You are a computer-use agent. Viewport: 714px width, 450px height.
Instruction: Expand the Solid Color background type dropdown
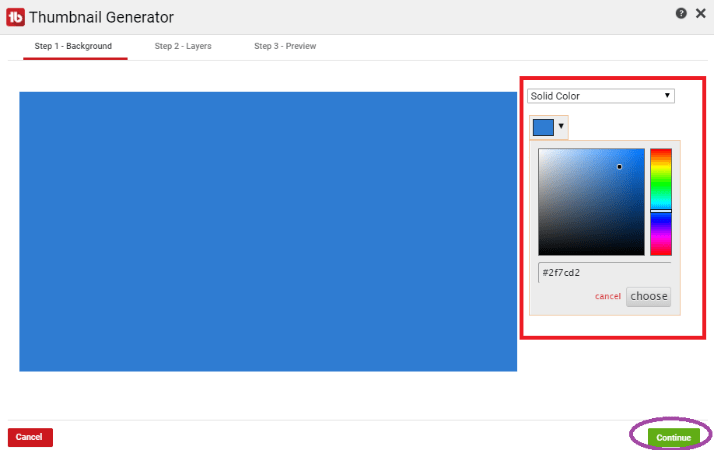coord(601,96)
